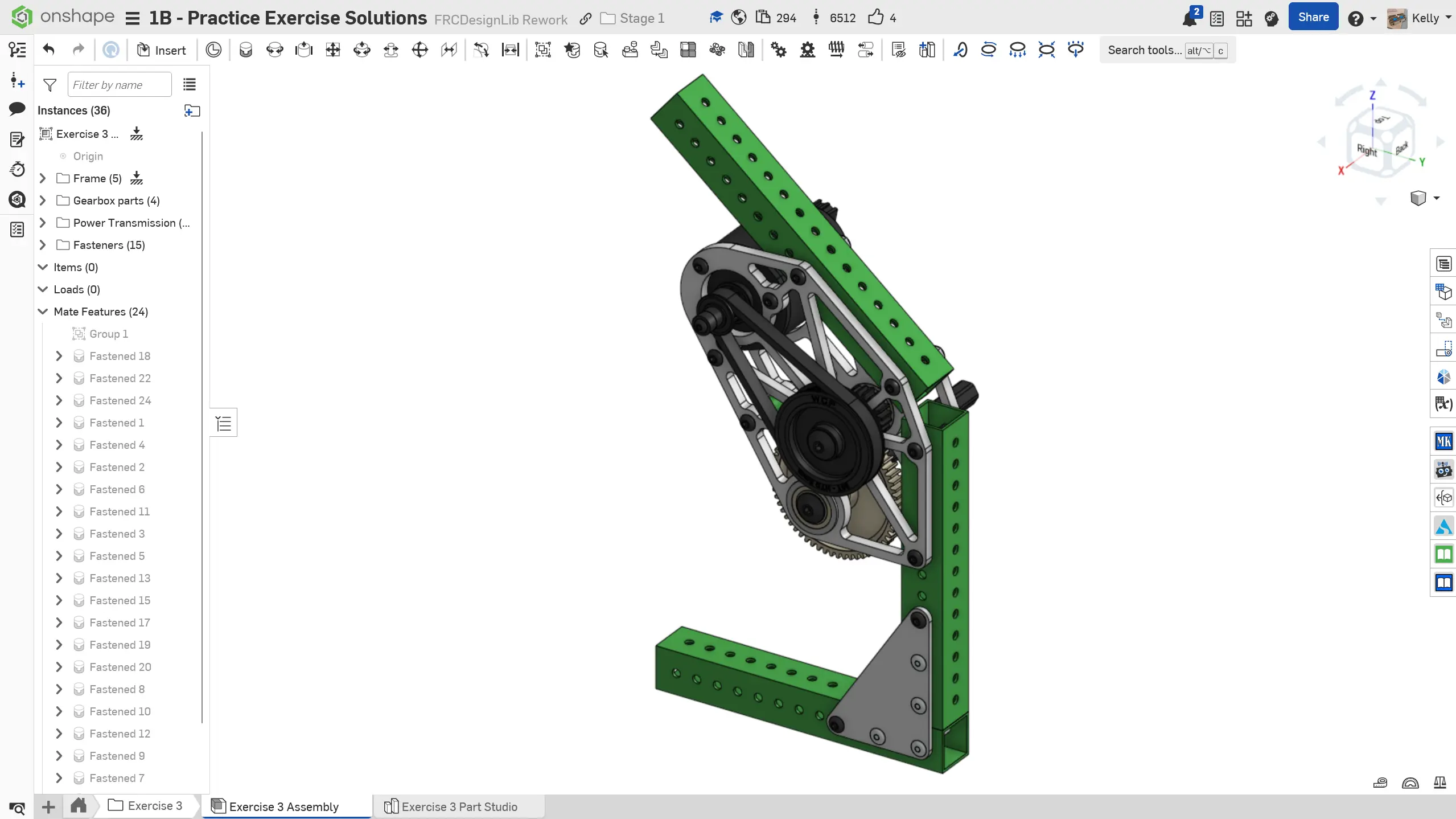This screenshot has height=819, width=1456.
Task: Select the Fastened mate tool
Action: click(x=245, y=50)
